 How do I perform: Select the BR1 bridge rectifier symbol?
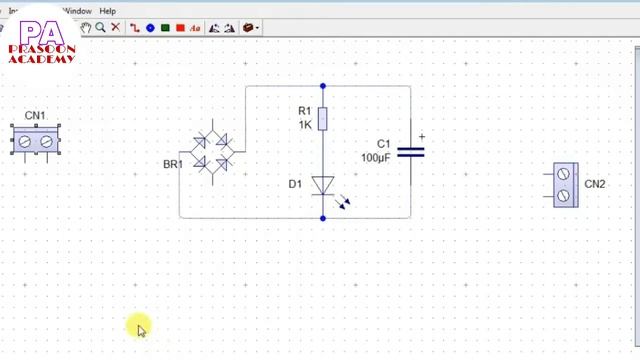(x=212, y=152)
